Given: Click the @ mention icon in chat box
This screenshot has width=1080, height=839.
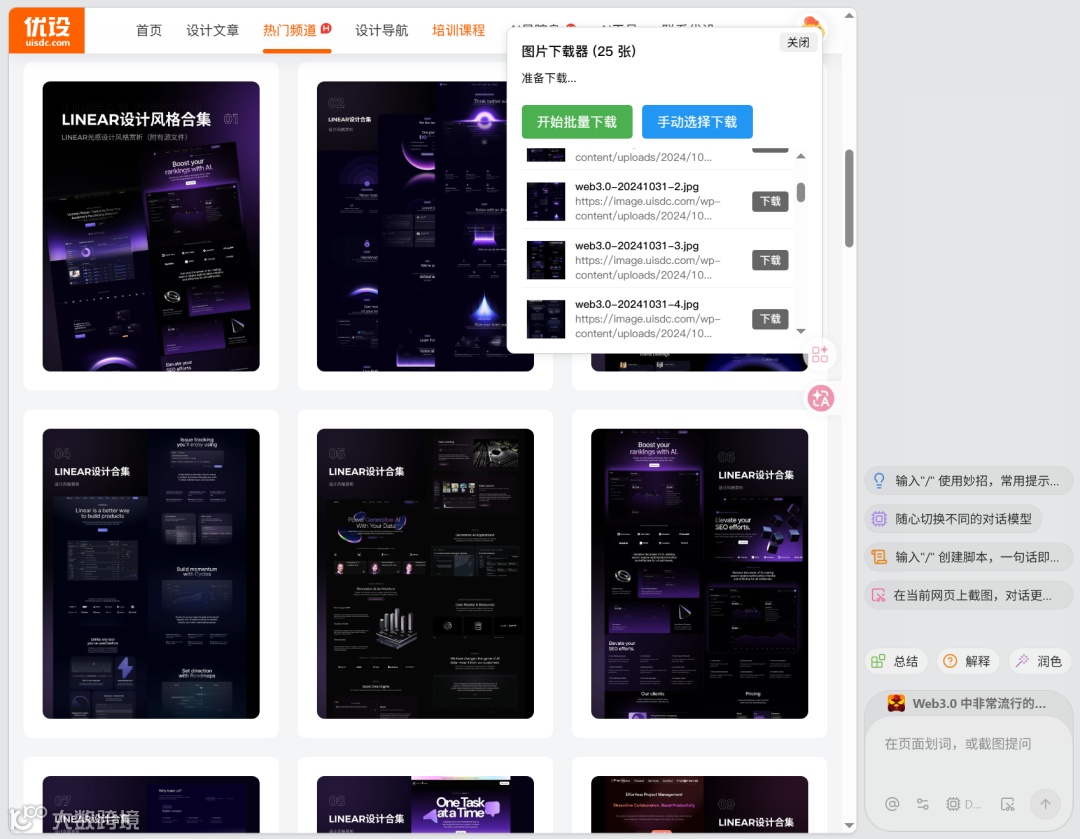Looking at the screenshot, I should [x=892, y=804].
